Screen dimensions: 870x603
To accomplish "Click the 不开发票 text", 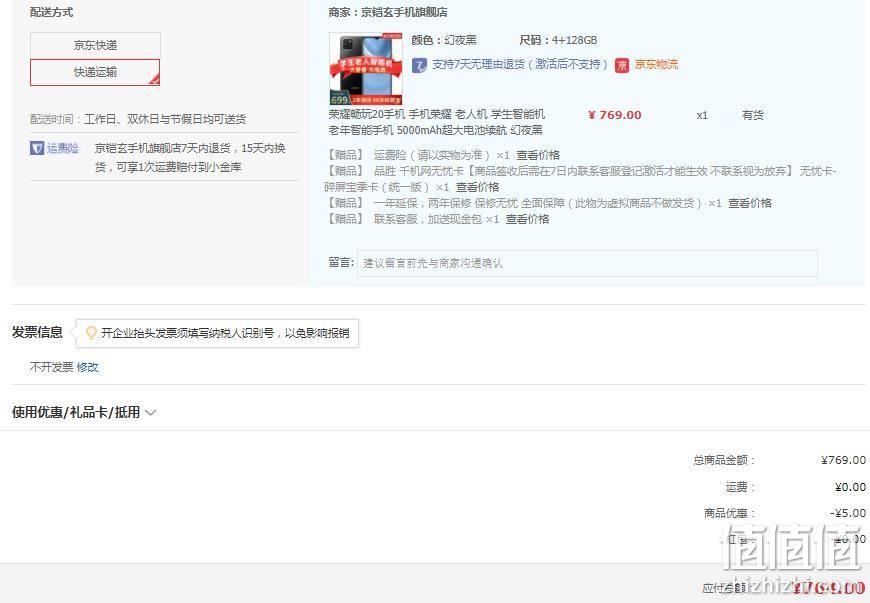I will (x=52, y=367).
